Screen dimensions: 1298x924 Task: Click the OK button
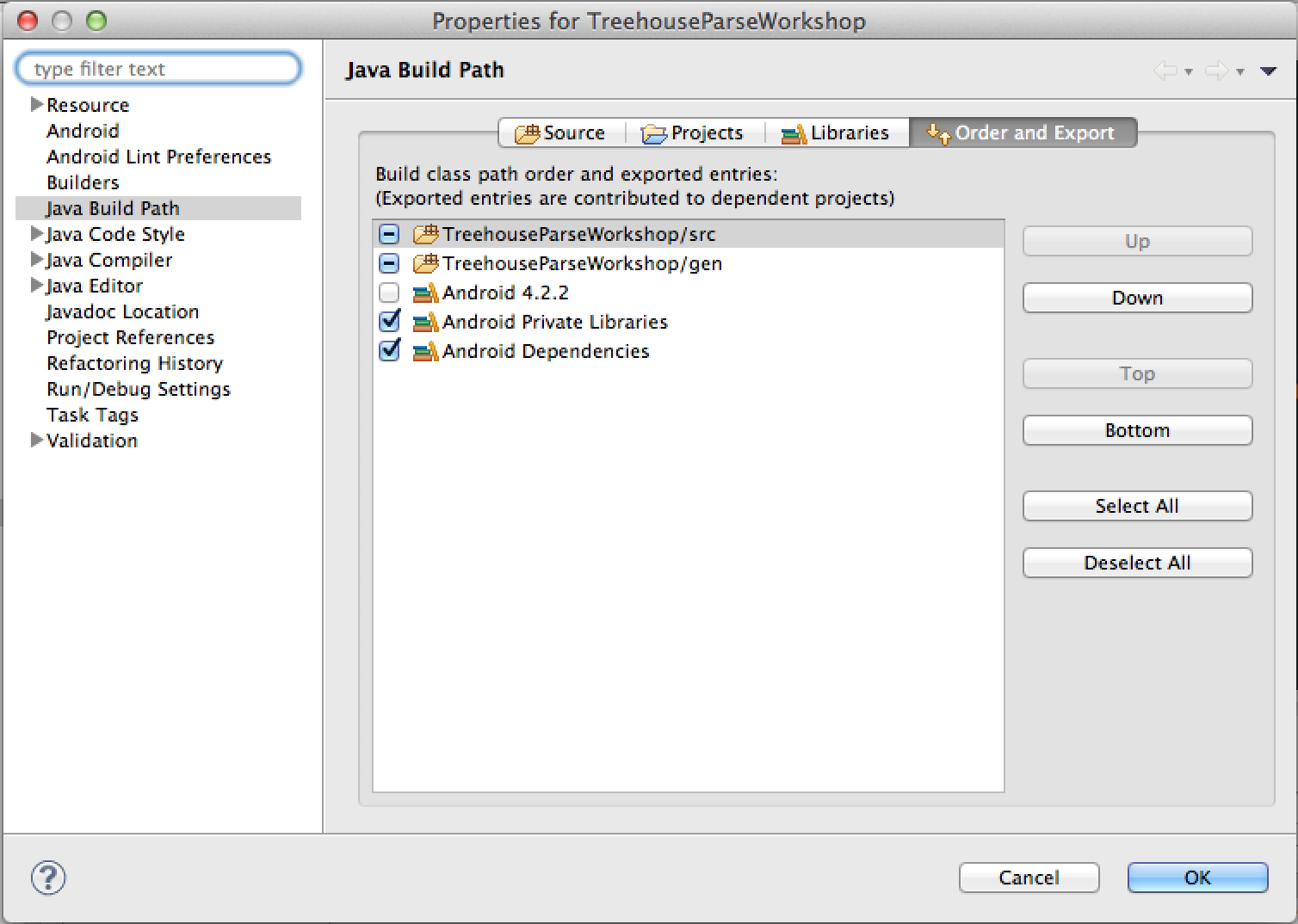[1197, 878]
